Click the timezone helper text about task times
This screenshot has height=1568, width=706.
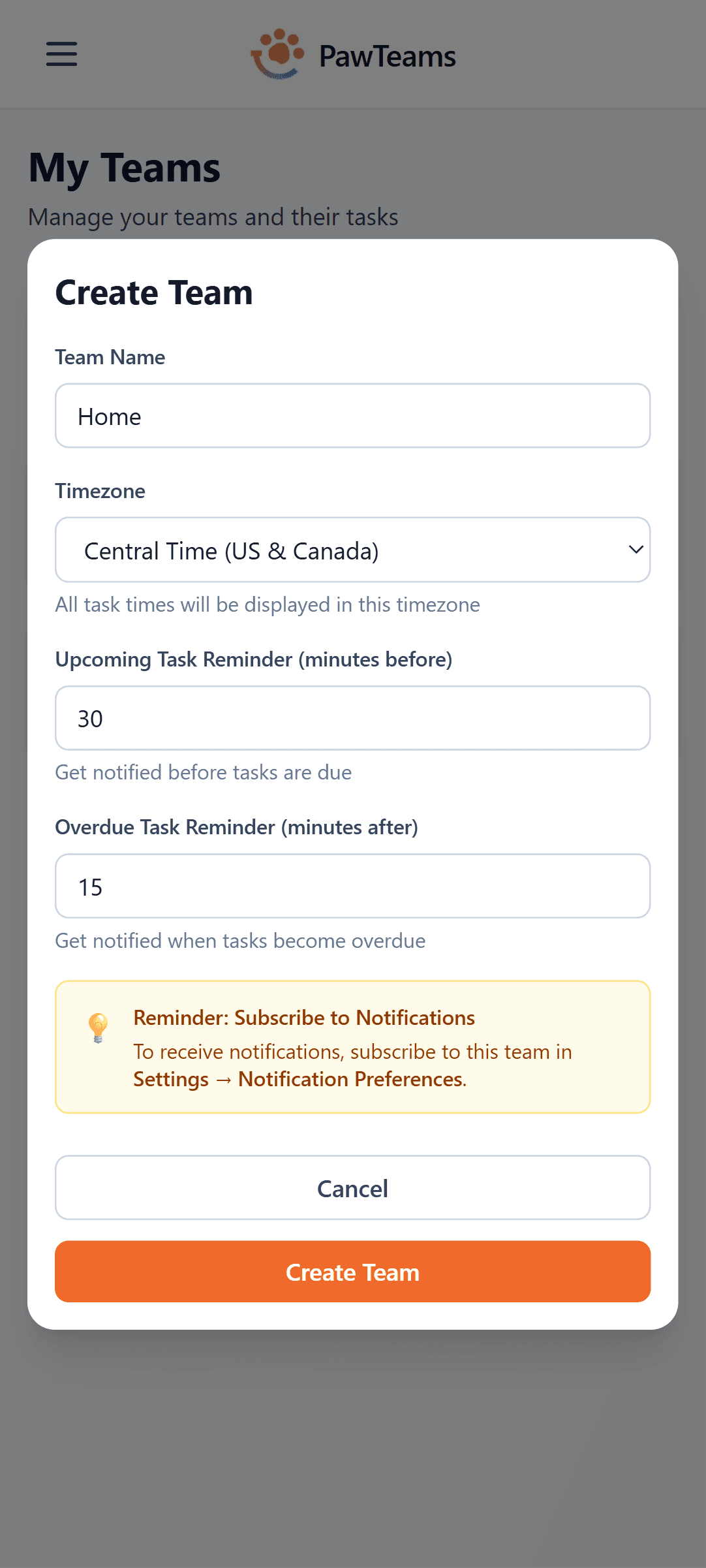[268, 604]
